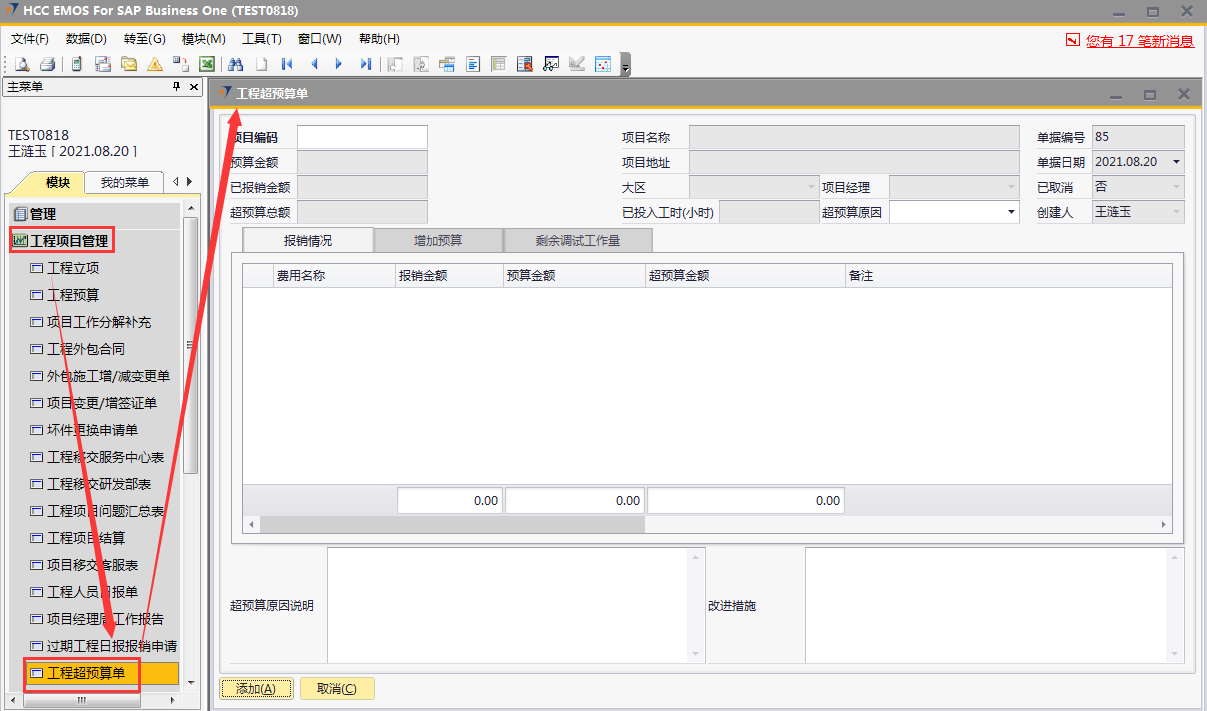
Task: Open the 单据日期 dropdown arrow
Action: coord(1175,162)
